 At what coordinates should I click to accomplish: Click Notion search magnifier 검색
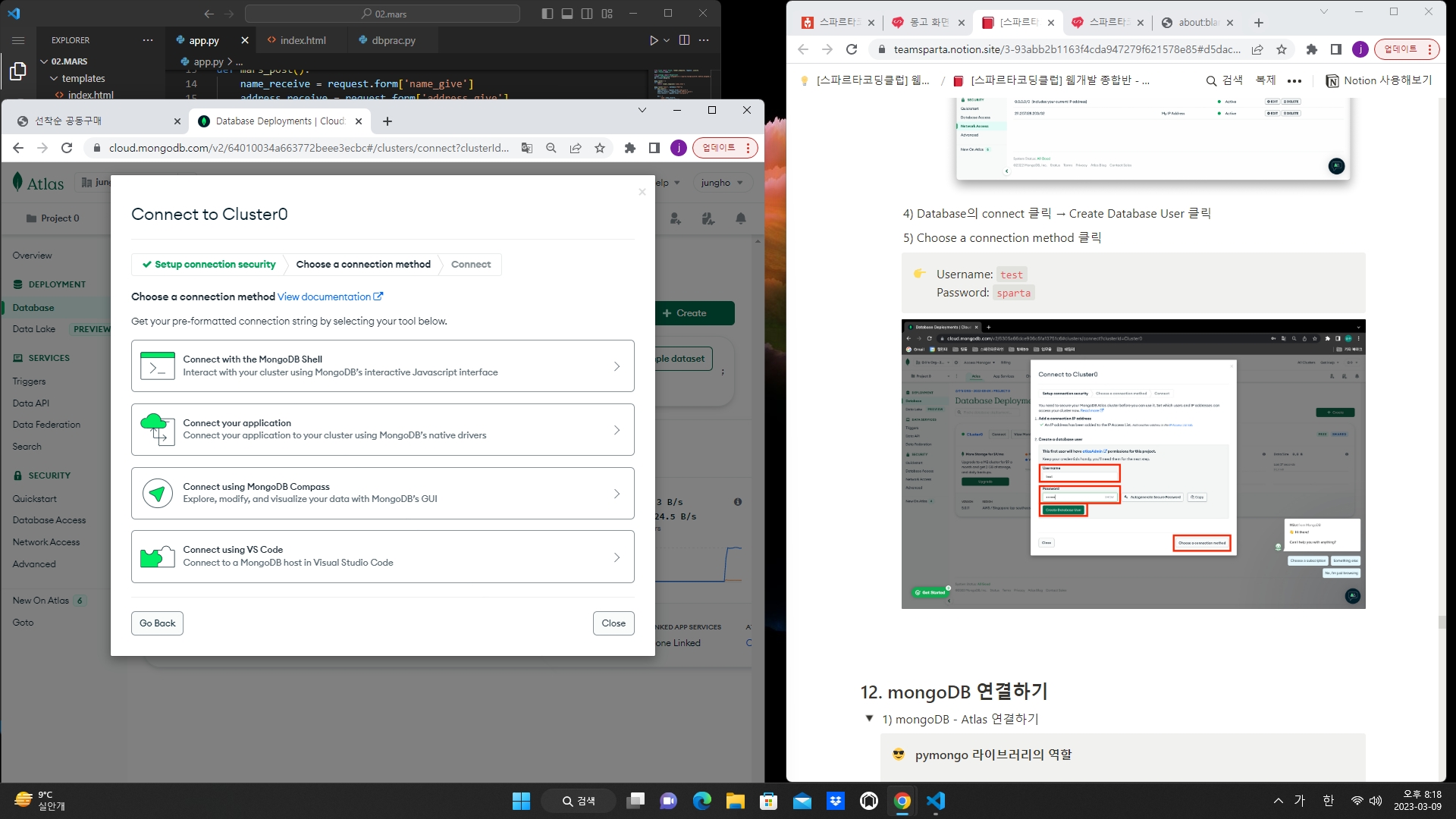coord(1224,80)
